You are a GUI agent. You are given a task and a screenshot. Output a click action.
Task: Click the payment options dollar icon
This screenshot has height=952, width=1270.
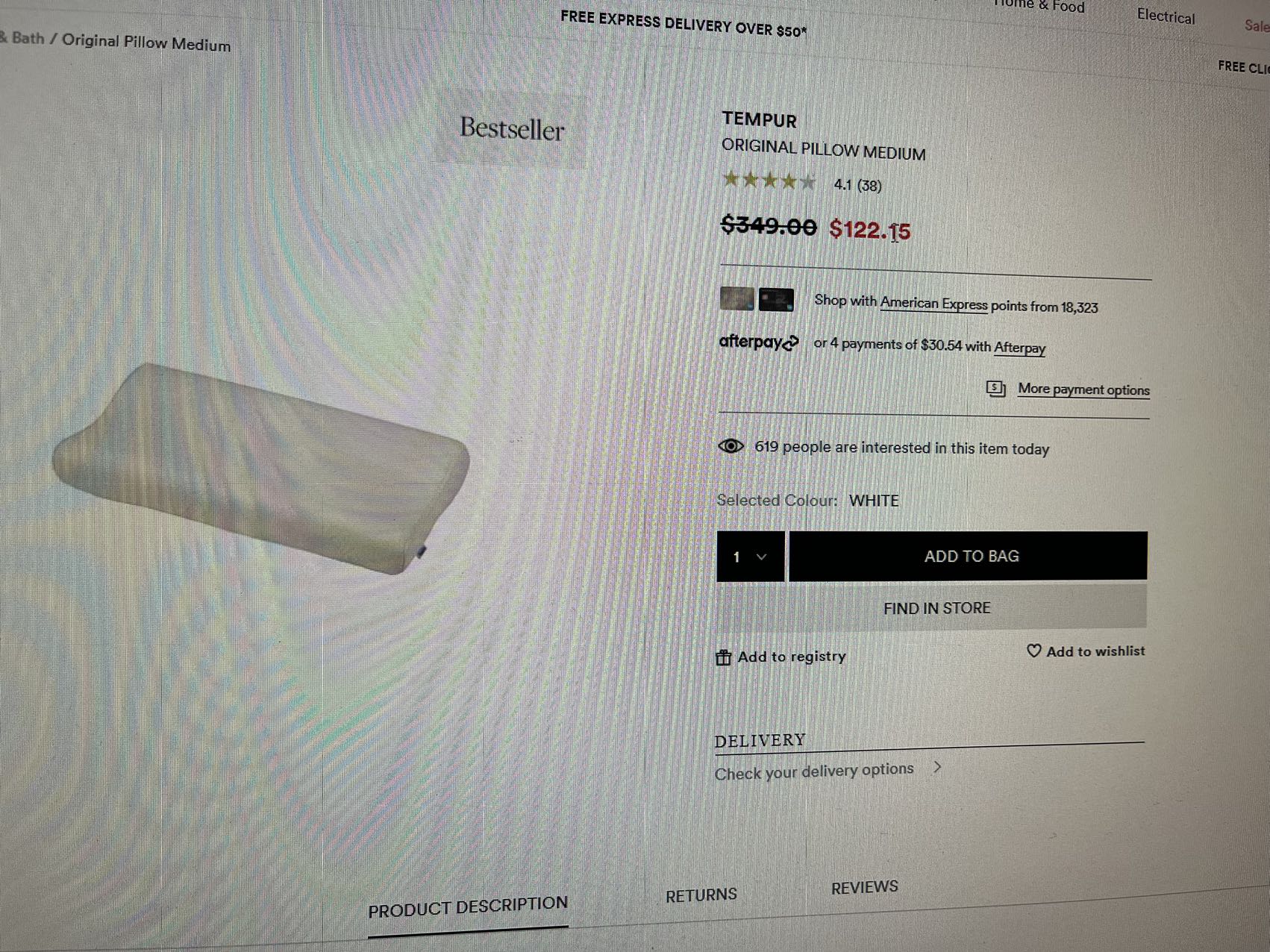(996, 388)
